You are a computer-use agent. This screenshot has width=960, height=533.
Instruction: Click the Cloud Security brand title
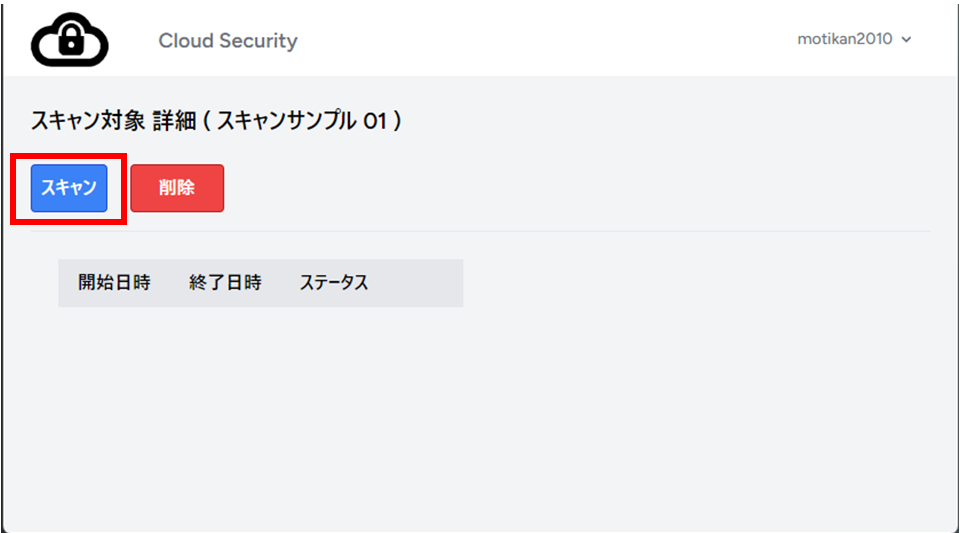coord(227,41)
